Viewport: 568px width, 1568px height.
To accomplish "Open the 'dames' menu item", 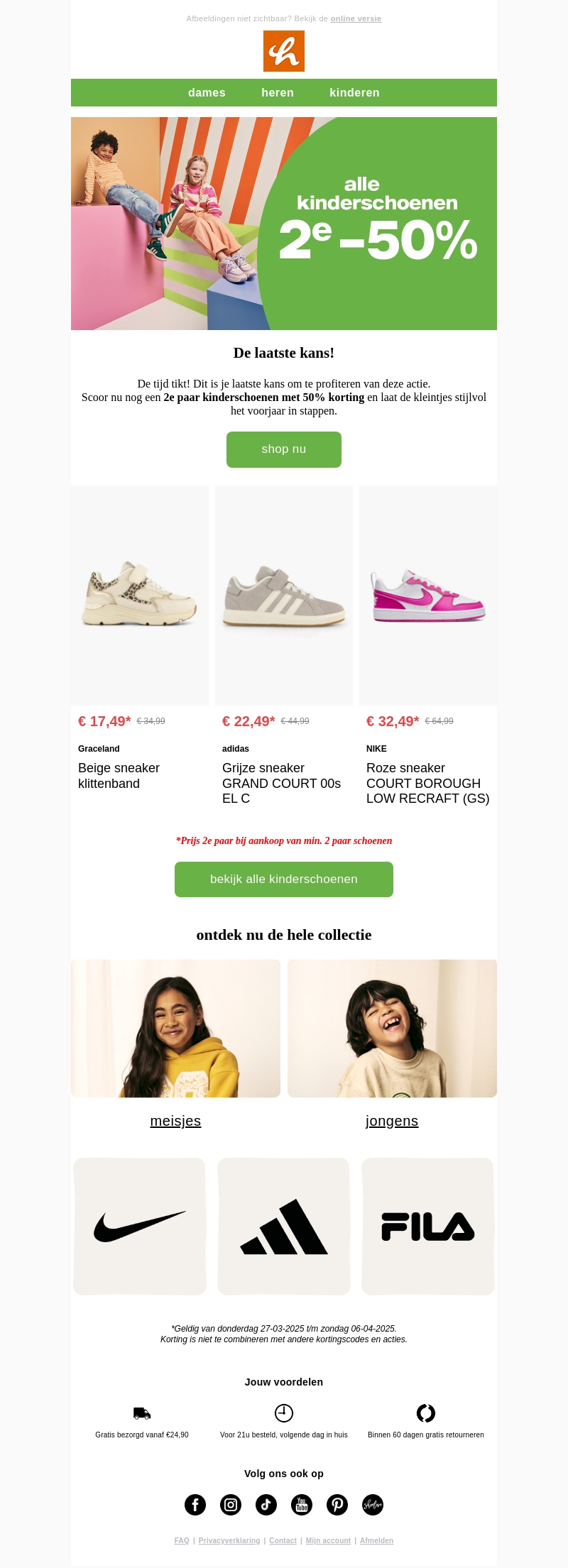I will point(207,93).
